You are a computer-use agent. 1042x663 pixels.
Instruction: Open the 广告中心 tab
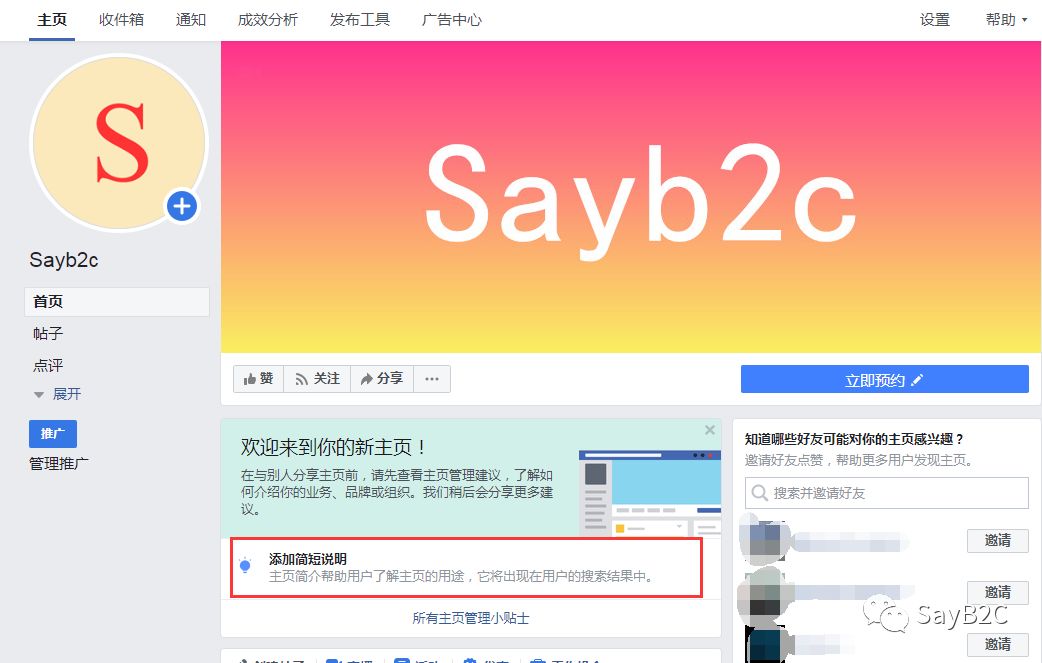pos(452,20)
